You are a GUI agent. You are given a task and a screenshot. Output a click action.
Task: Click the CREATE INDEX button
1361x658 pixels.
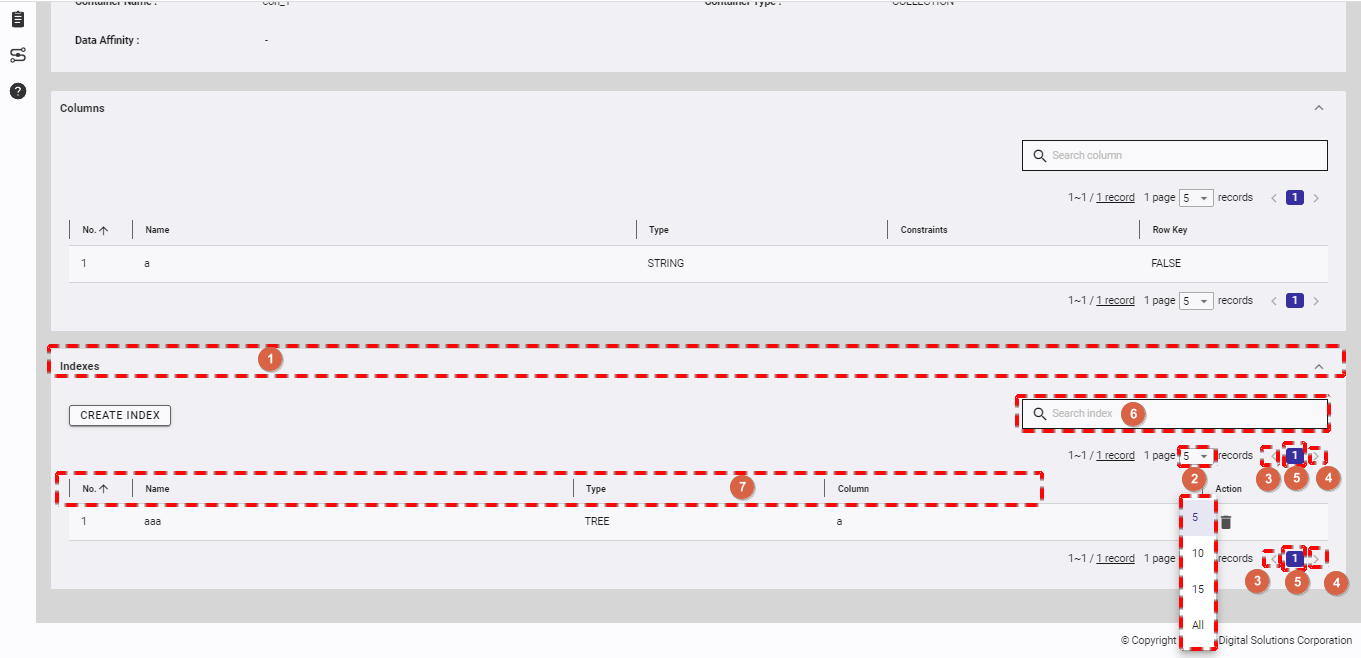120,415
